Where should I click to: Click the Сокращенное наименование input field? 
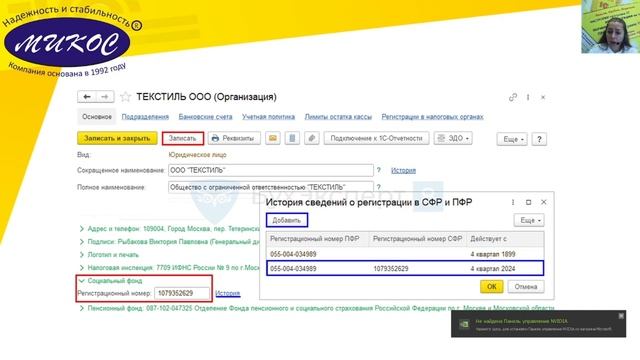[271, 170]
